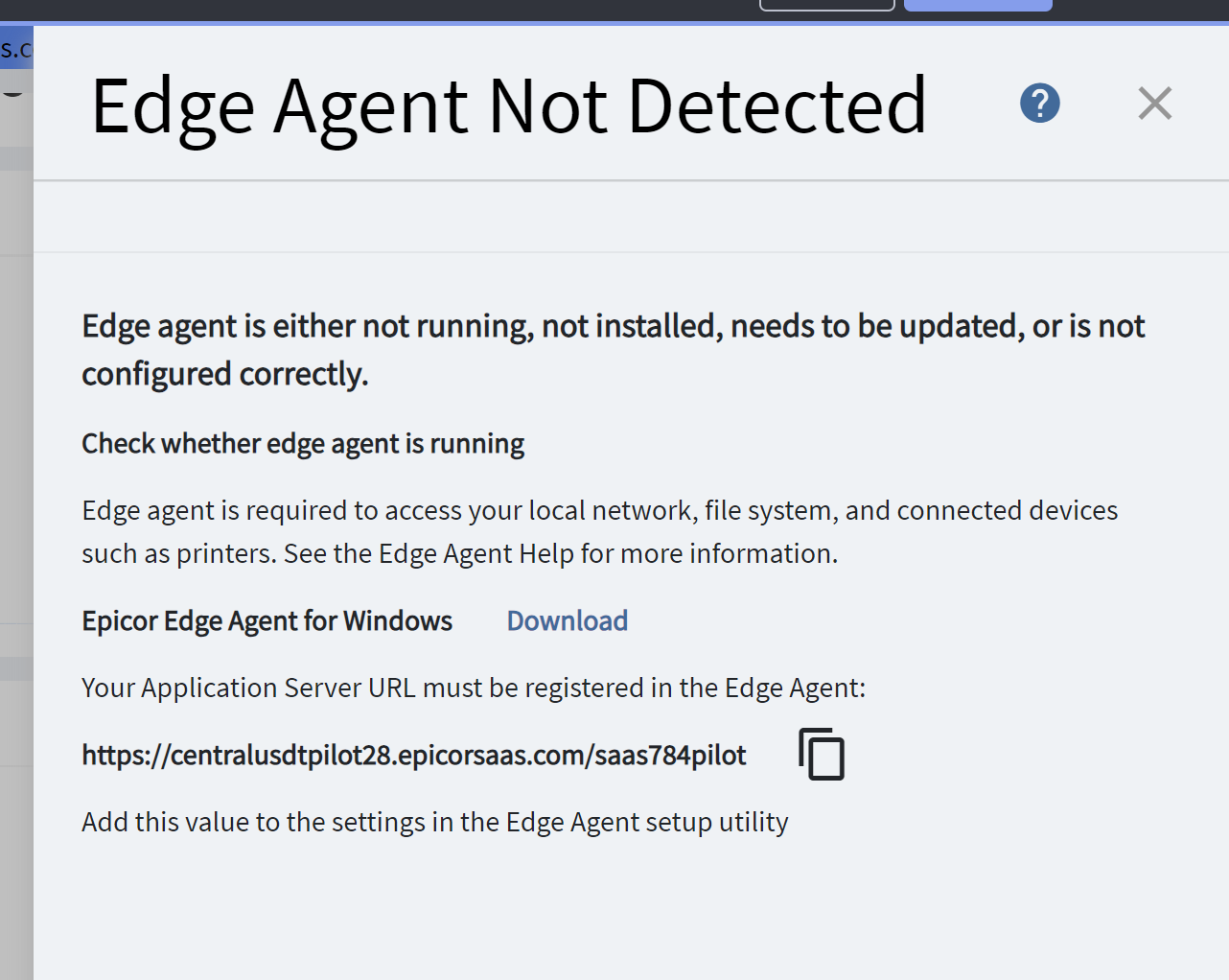Click the empty area below the setup instructions
Image resolution: width=1229 pixels, height=980 pixels.
[x=614, y=911]
